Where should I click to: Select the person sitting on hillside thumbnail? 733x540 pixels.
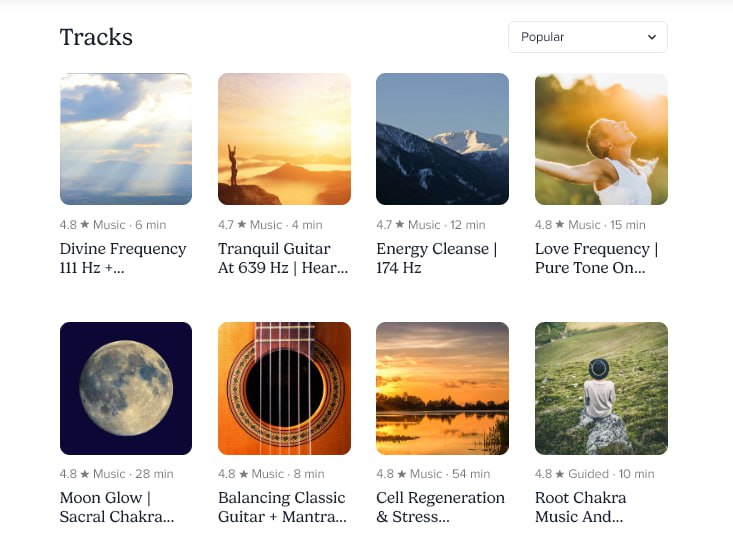(x=601, y=388)
